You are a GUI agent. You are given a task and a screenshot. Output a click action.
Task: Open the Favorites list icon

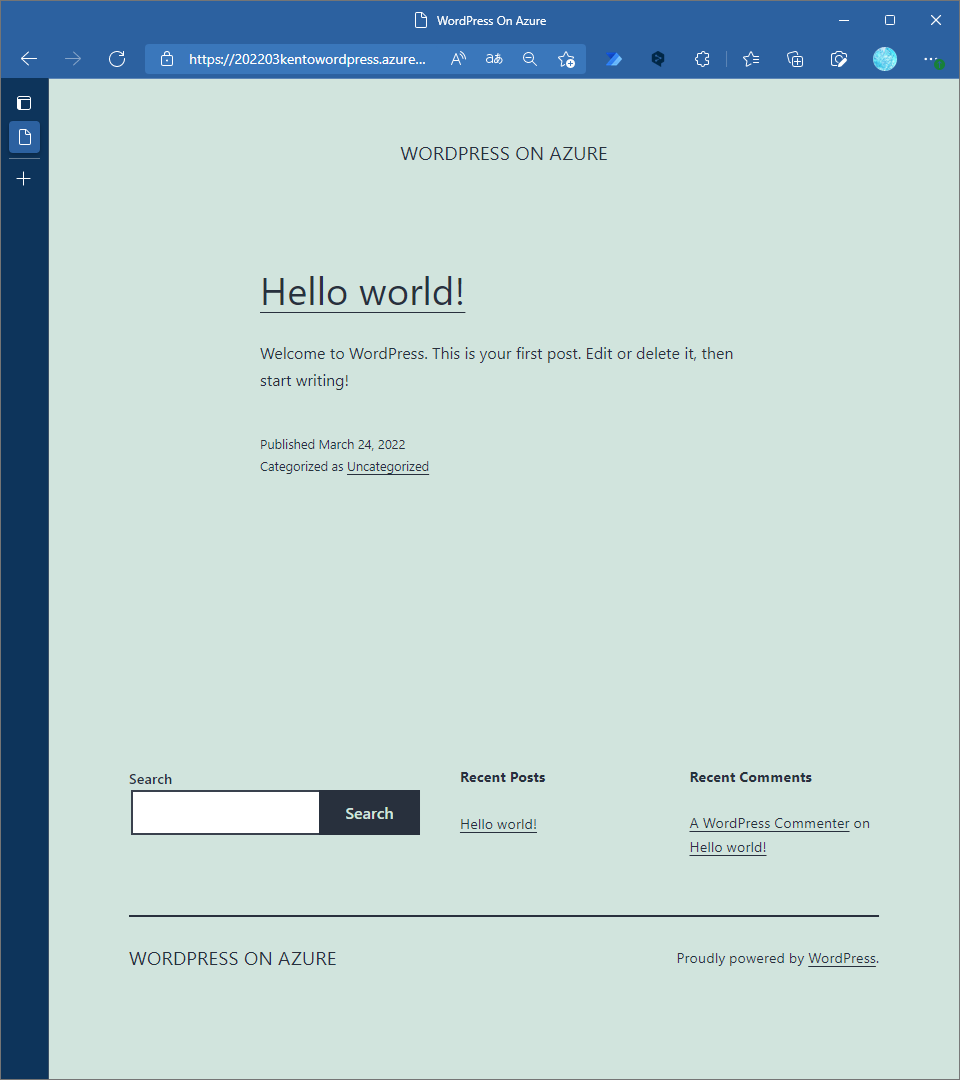point(751,59)
